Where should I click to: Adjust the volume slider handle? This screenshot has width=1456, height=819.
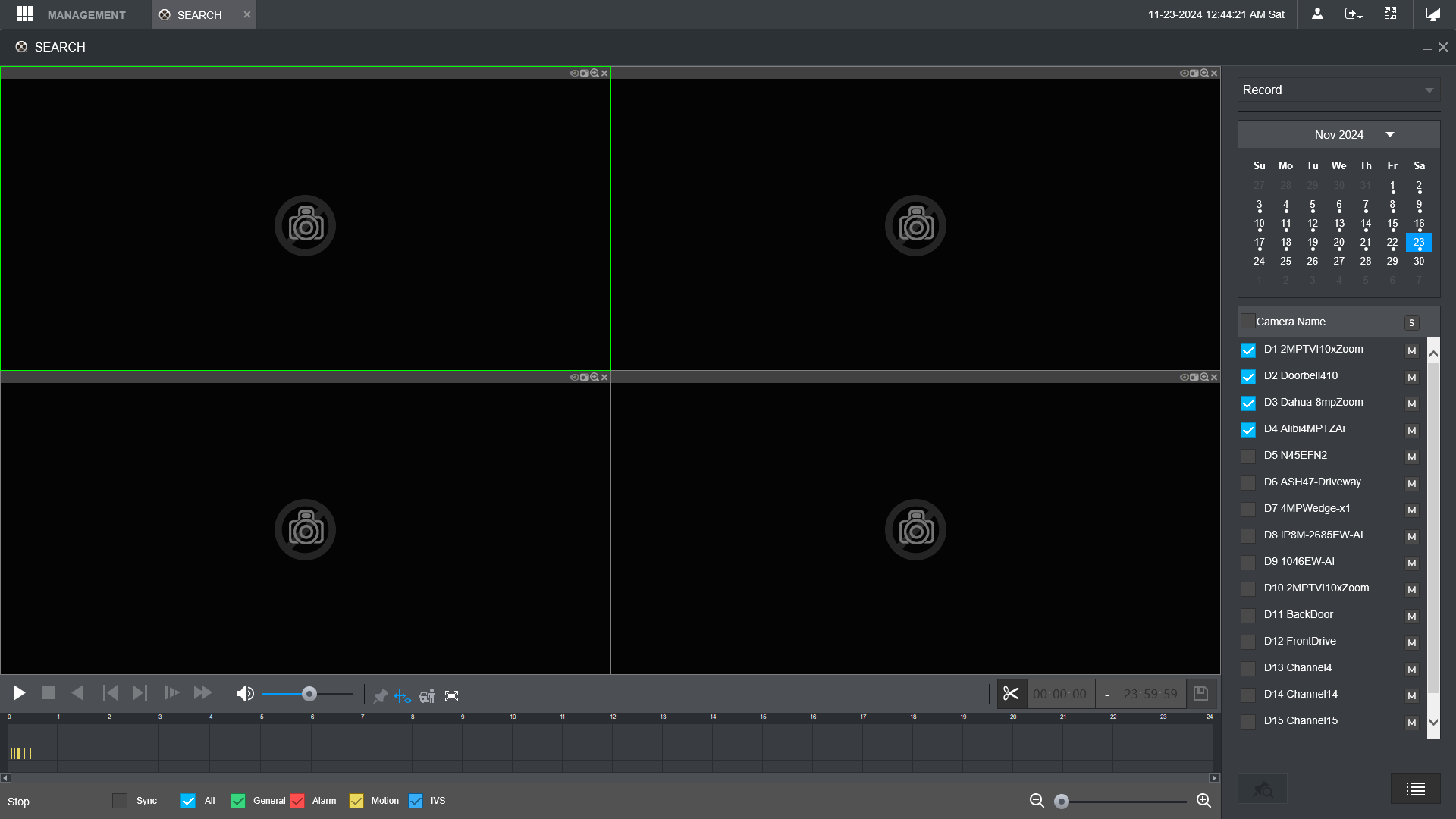pyautogui.click(x=309, y=694)
